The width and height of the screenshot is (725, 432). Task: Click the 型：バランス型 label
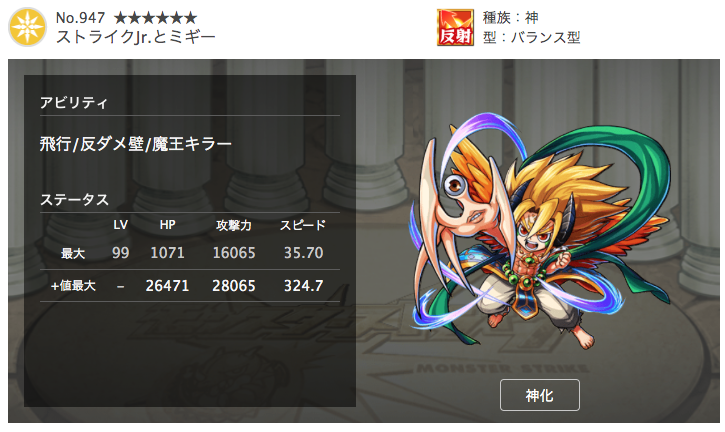click(x=532, y=37)
